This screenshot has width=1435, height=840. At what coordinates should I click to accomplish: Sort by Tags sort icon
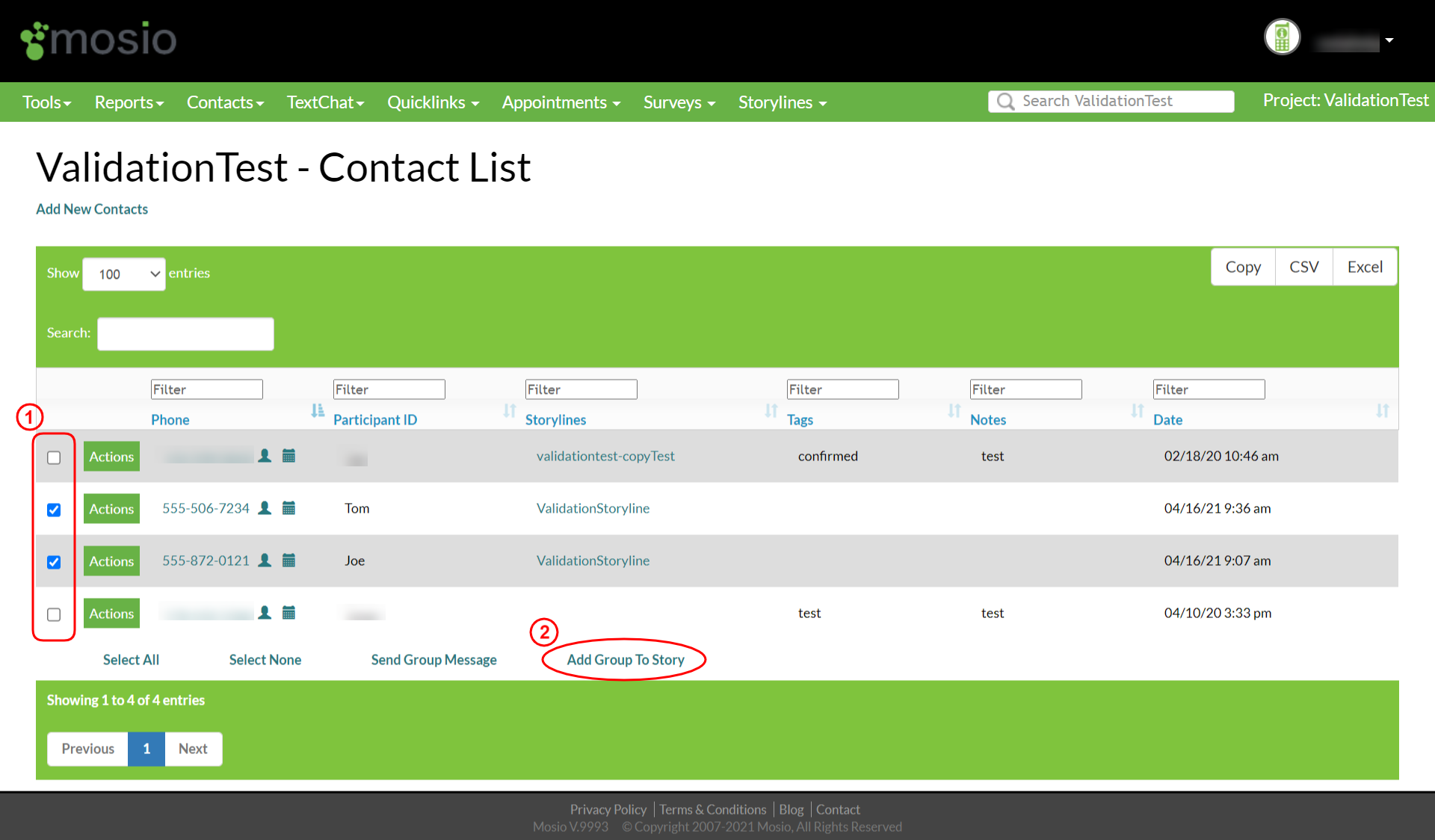pyautogui.click(x=954, y=410)
